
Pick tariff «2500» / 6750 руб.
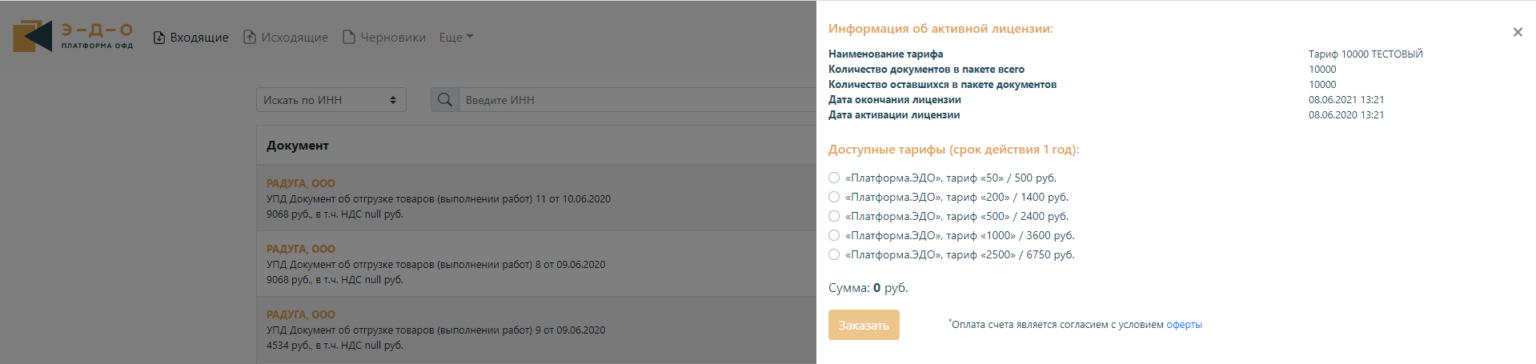(x=835, y=255)
